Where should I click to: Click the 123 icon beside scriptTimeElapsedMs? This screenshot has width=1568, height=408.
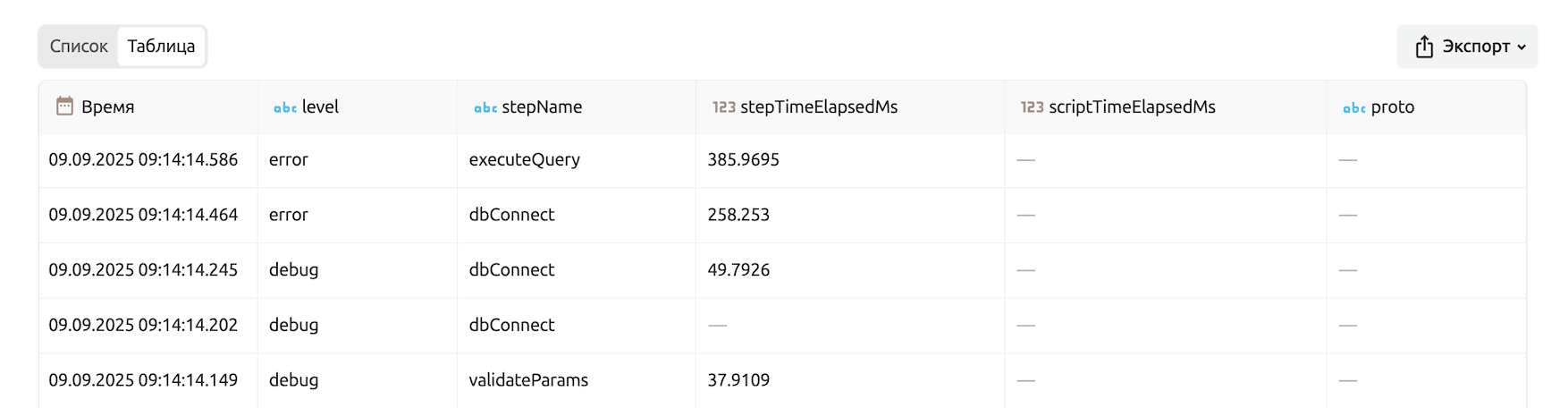[x=1032, y=107]
